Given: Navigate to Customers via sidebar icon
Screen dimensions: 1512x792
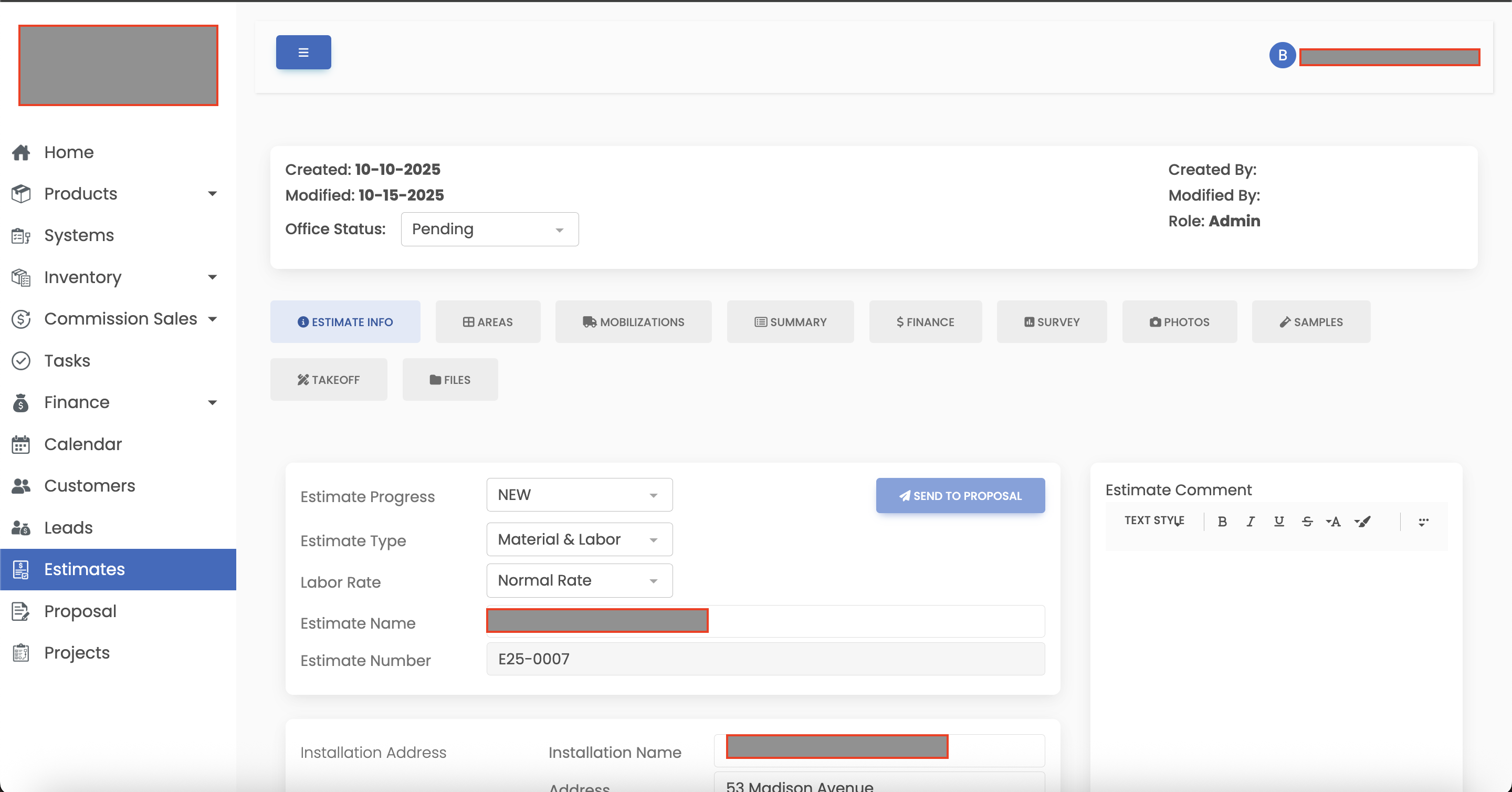Looking at the screenshot, I should 89,485.
